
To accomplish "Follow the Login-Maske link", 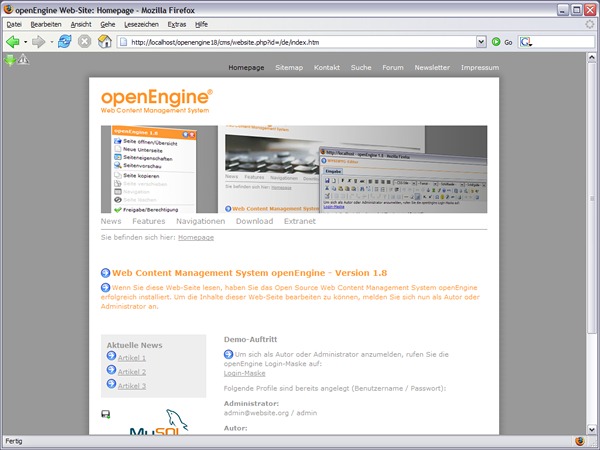I will click(244, 373).
